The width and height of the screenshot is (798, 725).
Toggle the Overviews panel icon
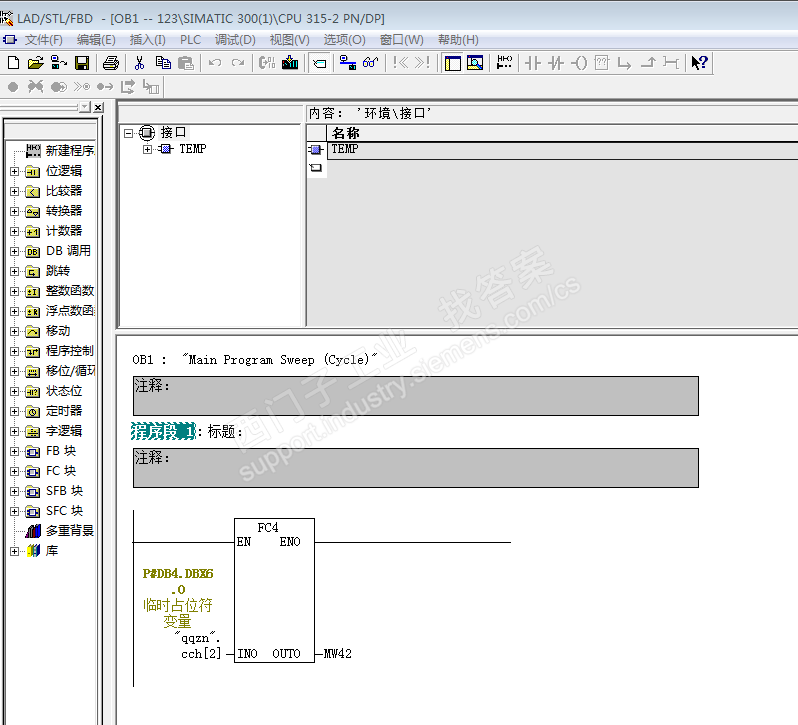(452, 63)
